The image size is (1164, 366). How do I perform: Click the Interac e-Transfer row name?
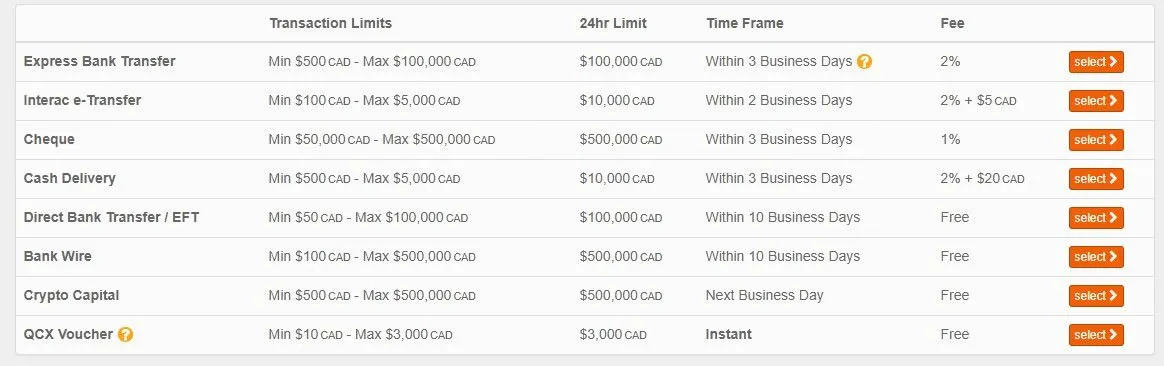pos(82,100)
